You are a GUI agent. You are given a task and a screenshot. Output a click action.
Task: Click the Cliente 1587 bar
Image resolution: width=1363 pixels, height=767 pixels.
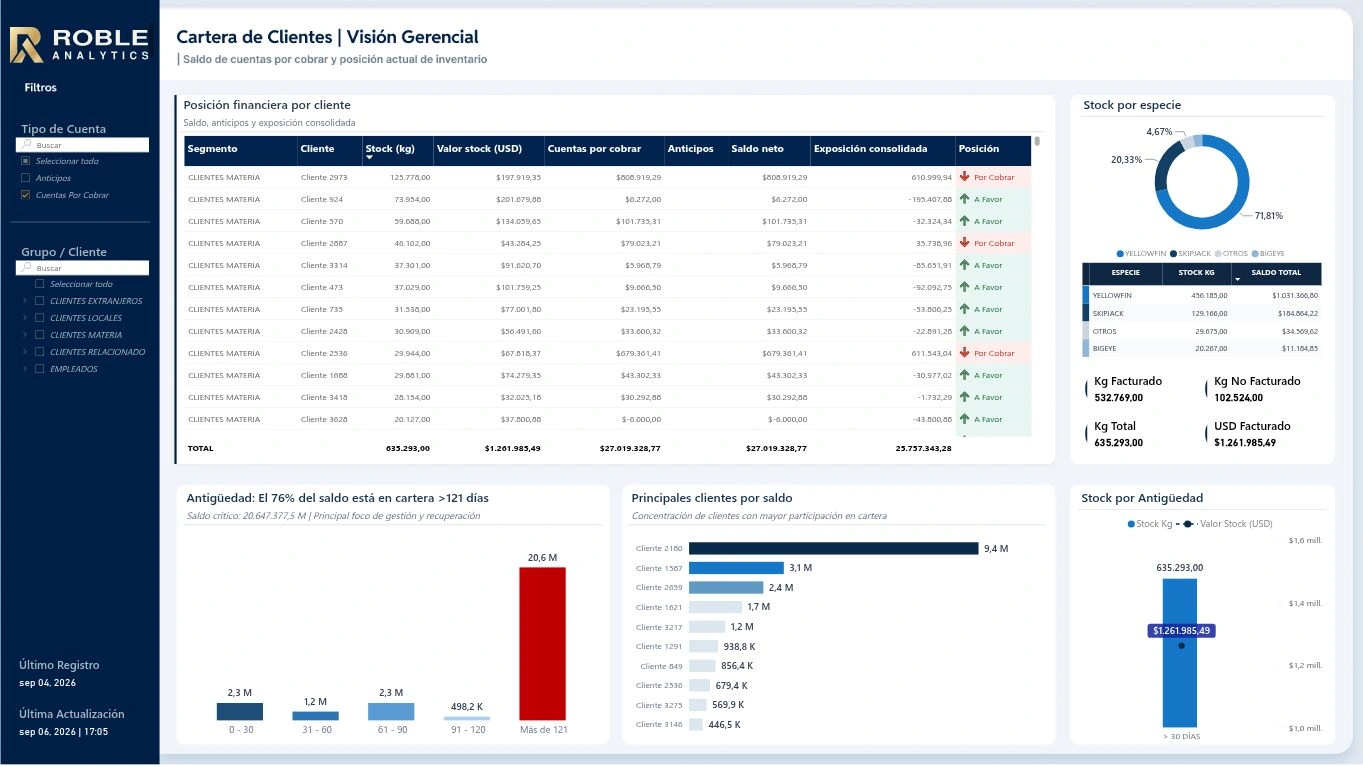[x=736, y=567]
